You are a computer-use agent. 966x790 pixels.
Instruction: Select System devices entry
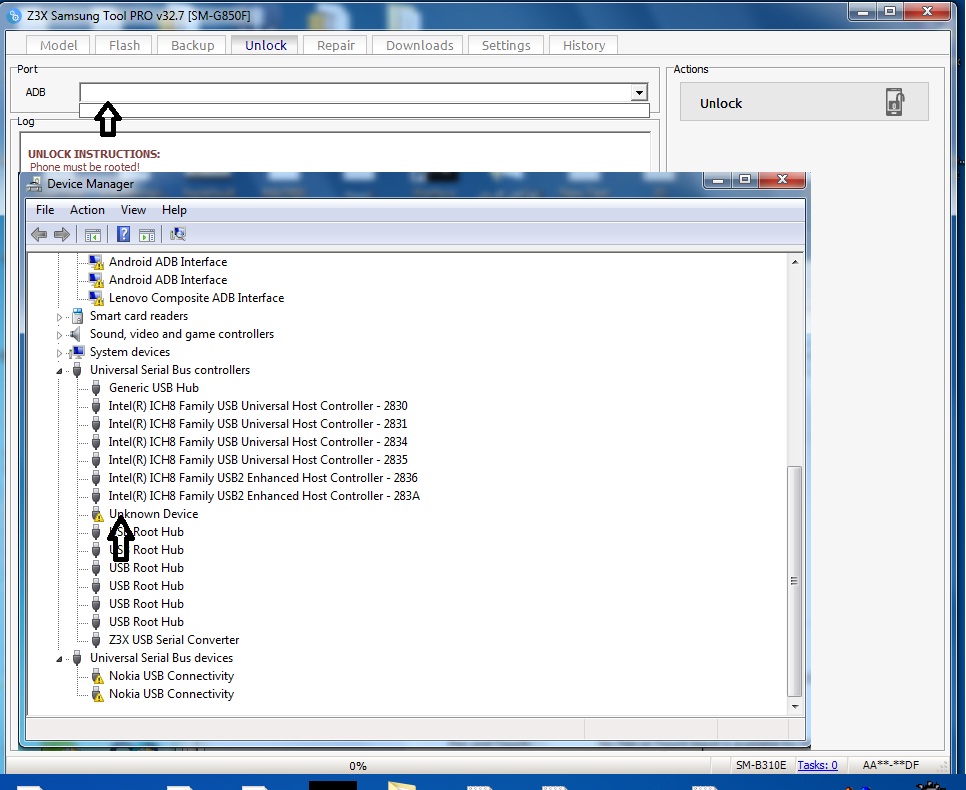click(x=130, y=352)
